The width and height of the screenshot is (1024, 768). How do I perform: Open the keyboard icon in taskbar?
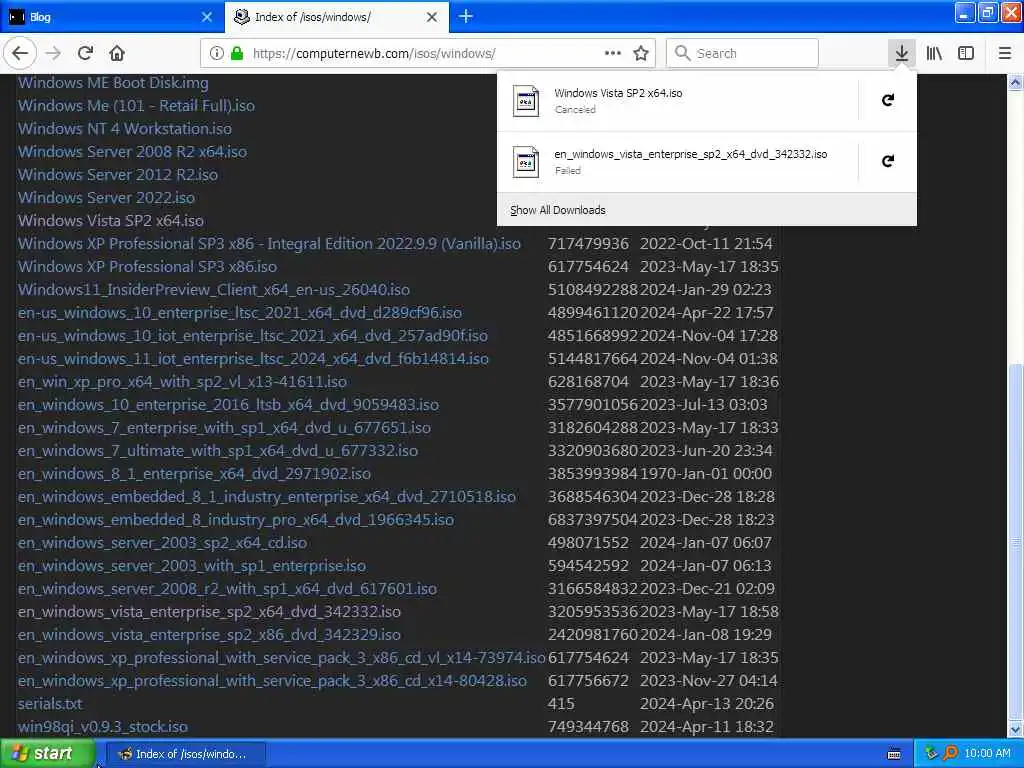pyautogui.click(x=894, y=754)
